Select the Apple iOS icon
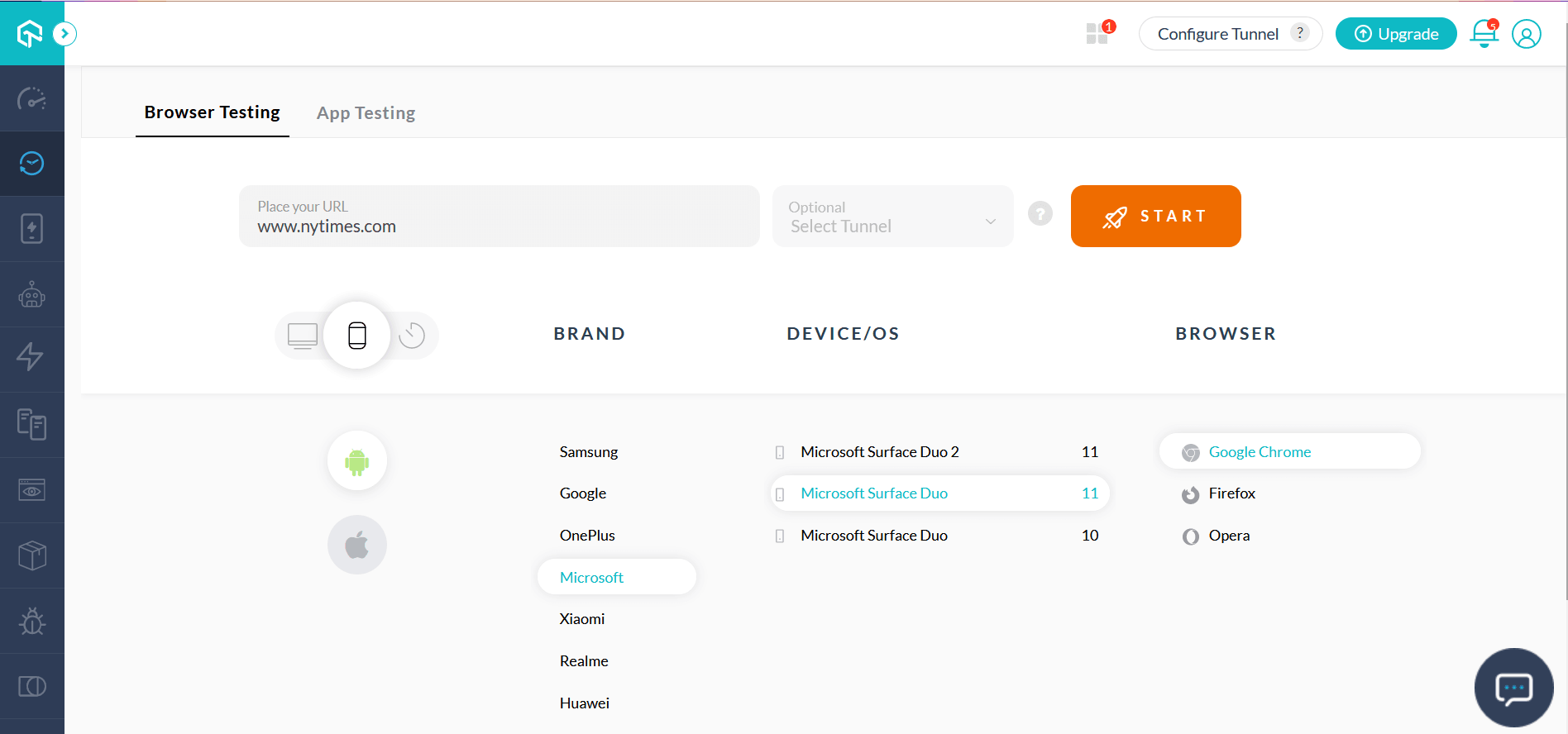This screenshot has height=734, width=1568. click(x=357, y=545)
